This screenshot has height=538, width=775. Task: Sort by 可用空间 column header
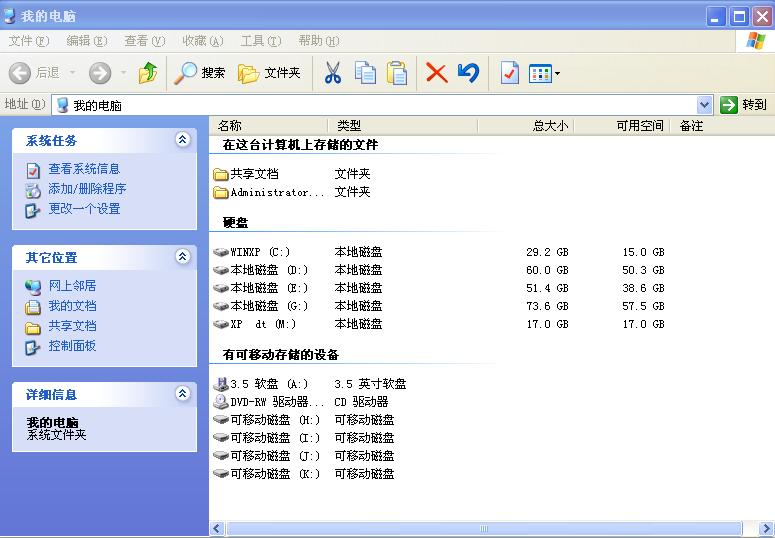coord(622,126)
